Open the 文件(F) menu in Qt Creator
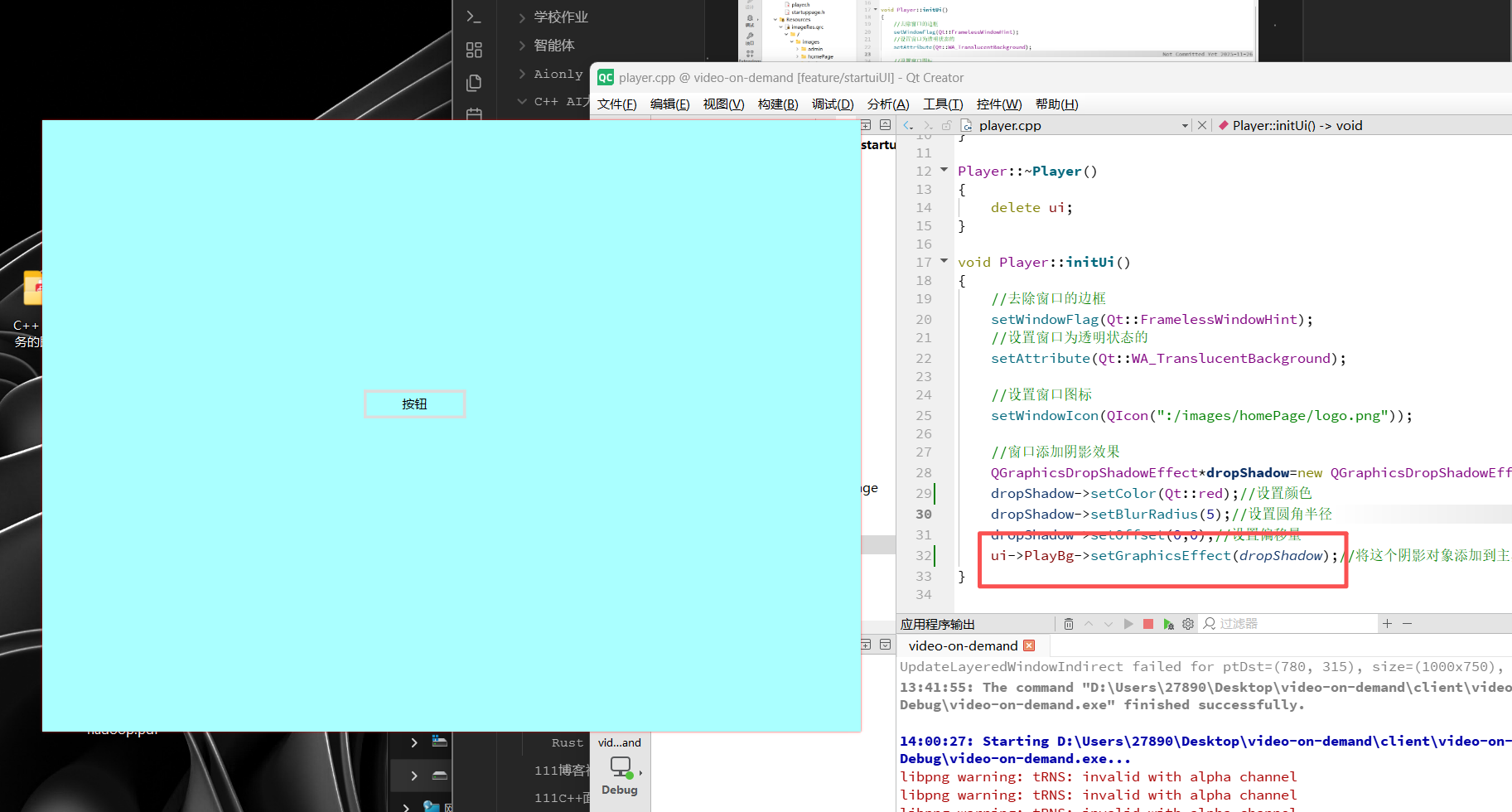Image resolution: width=1512 pixels, height=812 pixels. (616, 104)
